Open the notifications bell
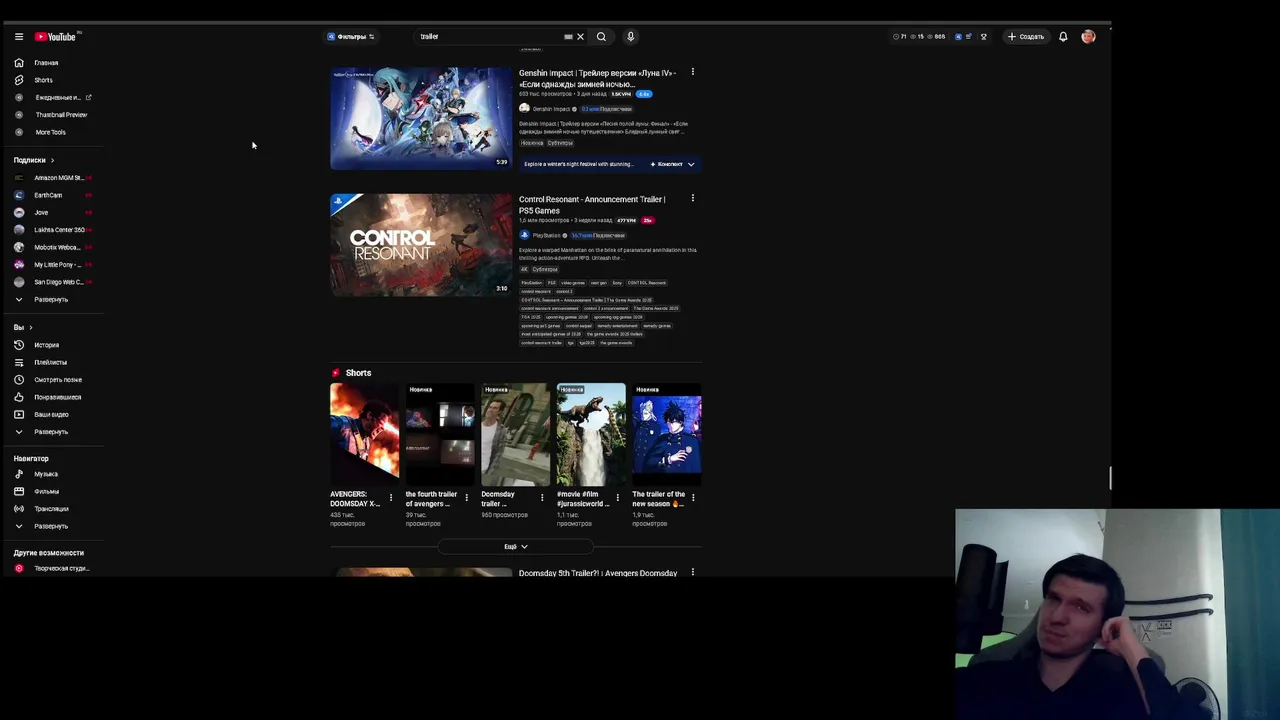This screenshot has width=1280, height=720. (1063, 37)
